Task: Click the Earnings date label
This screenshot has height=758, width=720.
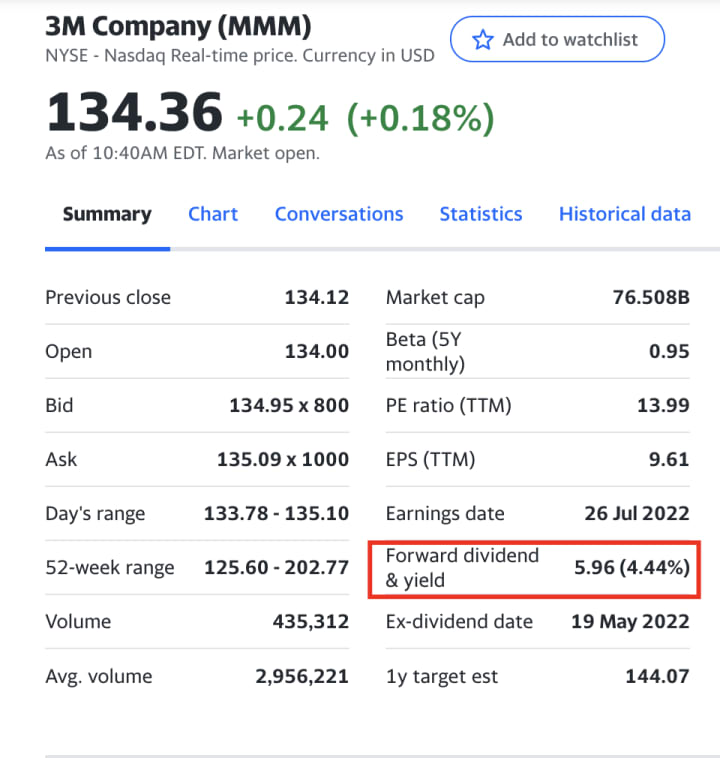Action: click(445, 514)
